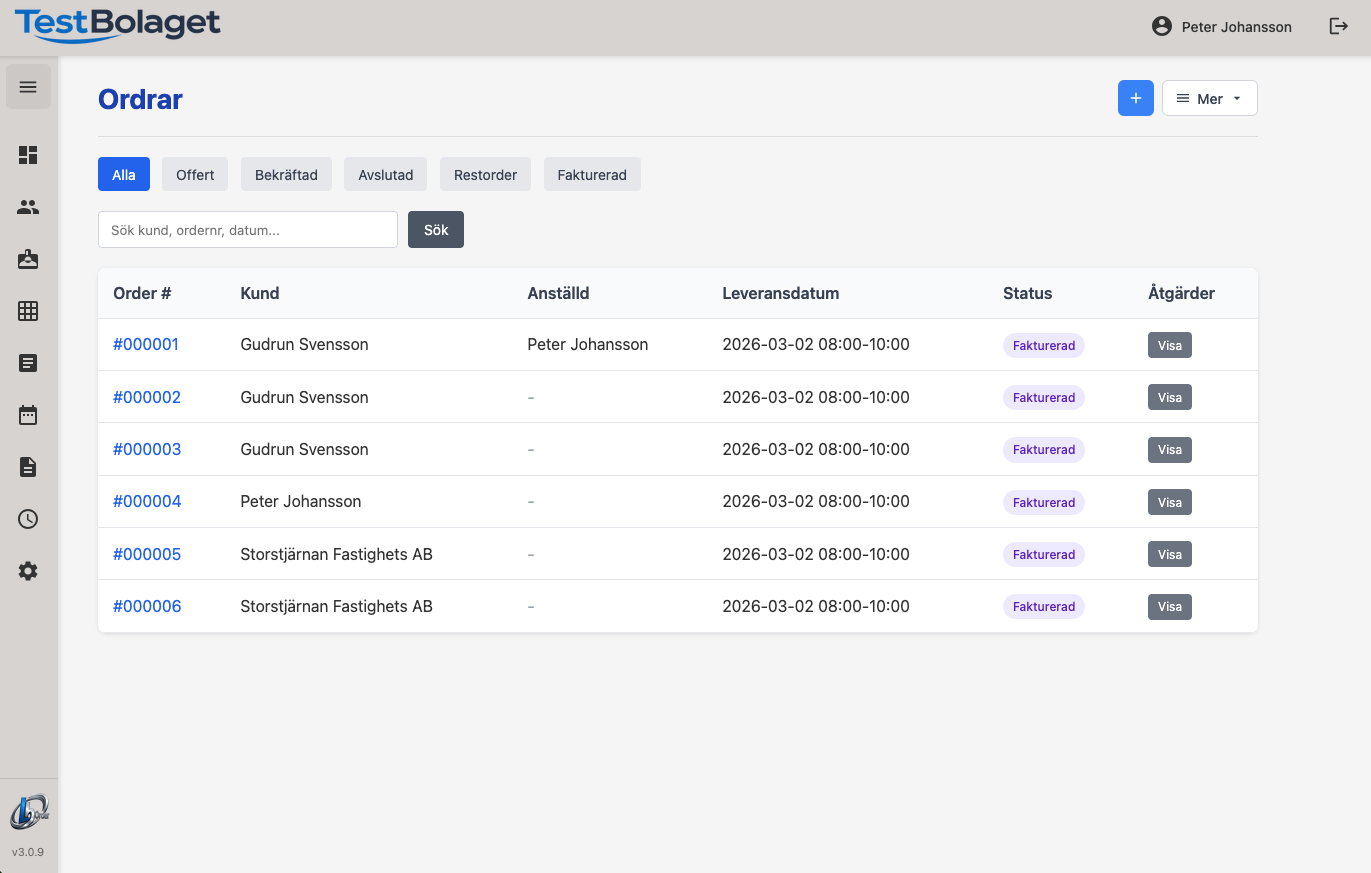Open the customers people icon

pyautogui.click(x=28, y=207)
